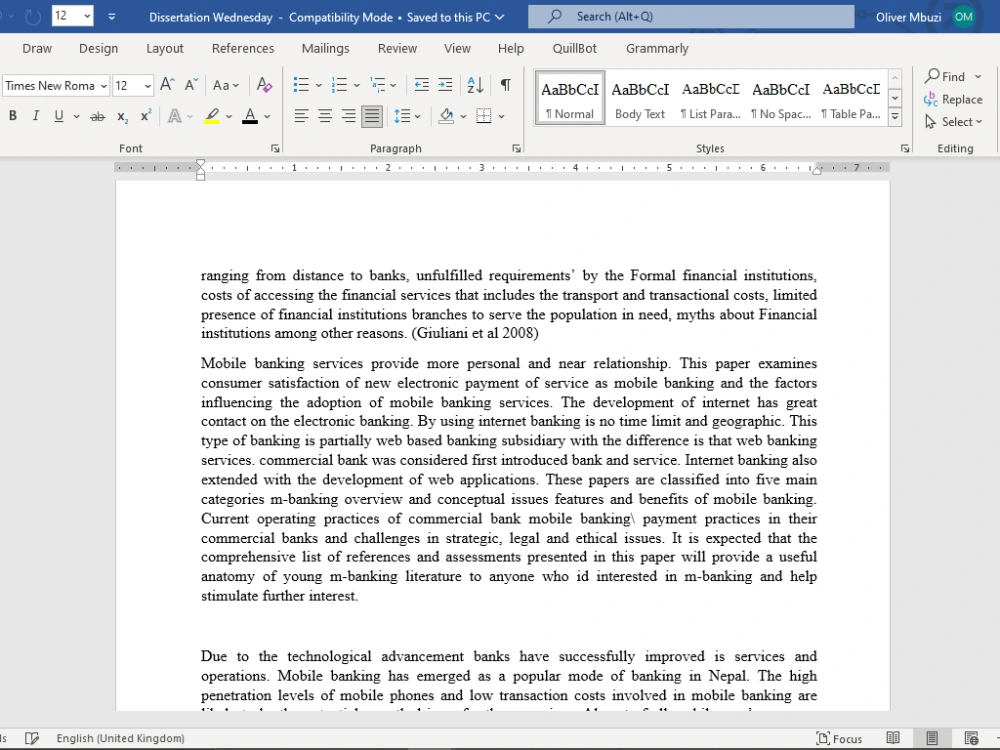Toggle Italic formatting
Image resolution: width=1000 pixels, height=750 pixels.
pyautogui.click(x=36, y=116)
